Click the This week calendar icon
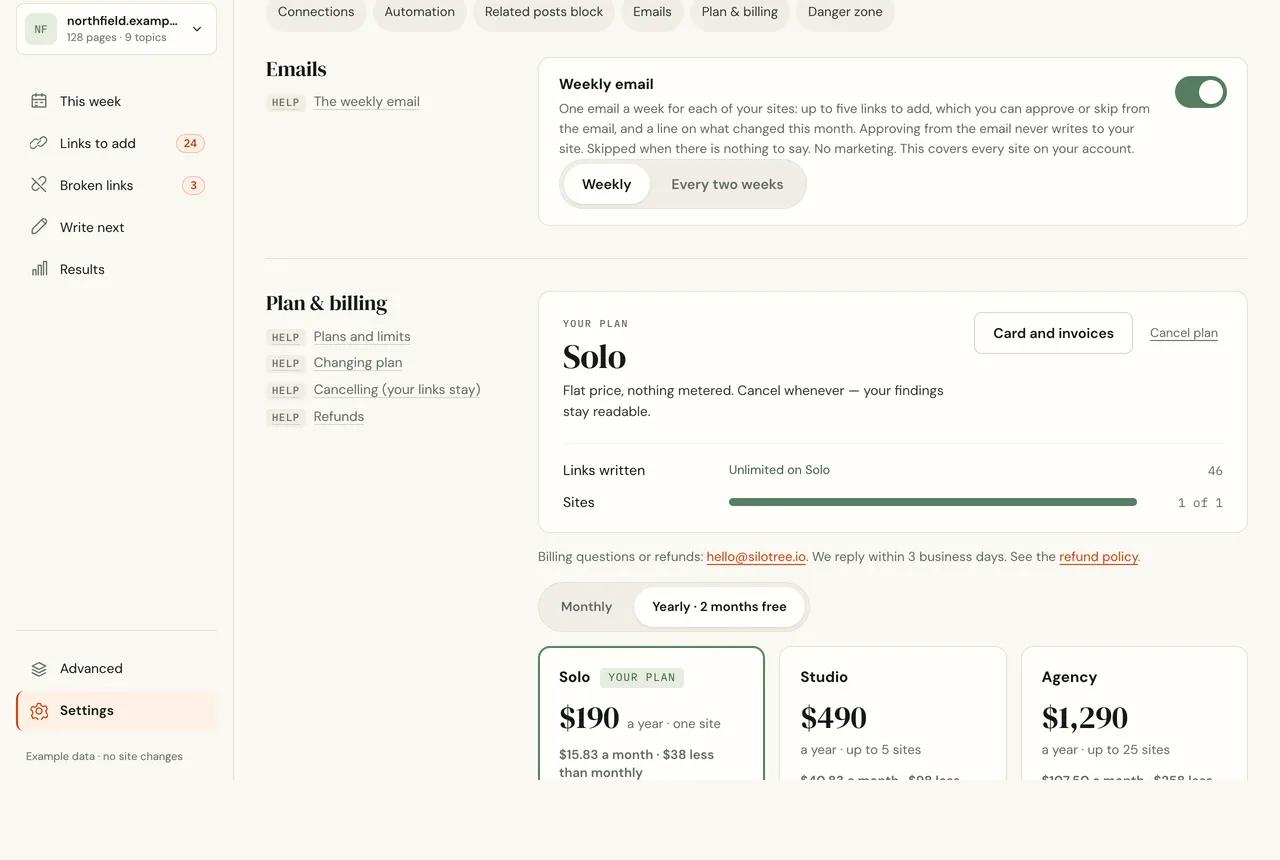The height and width of the screenshot is (860, 1280). point(39,101)
